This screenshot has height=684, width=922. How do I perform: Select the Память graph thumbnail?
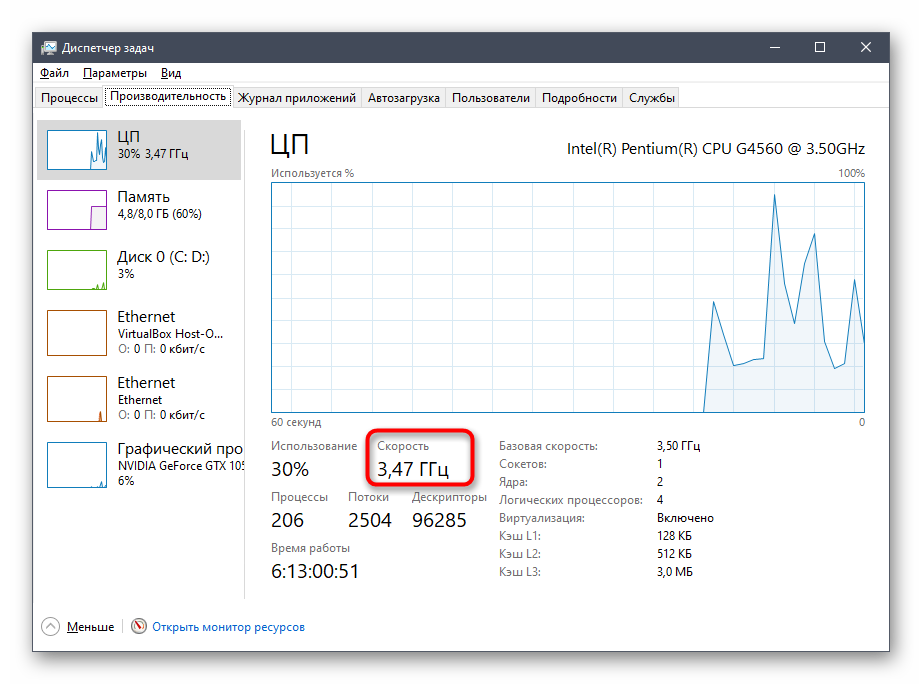coord(77,210)
